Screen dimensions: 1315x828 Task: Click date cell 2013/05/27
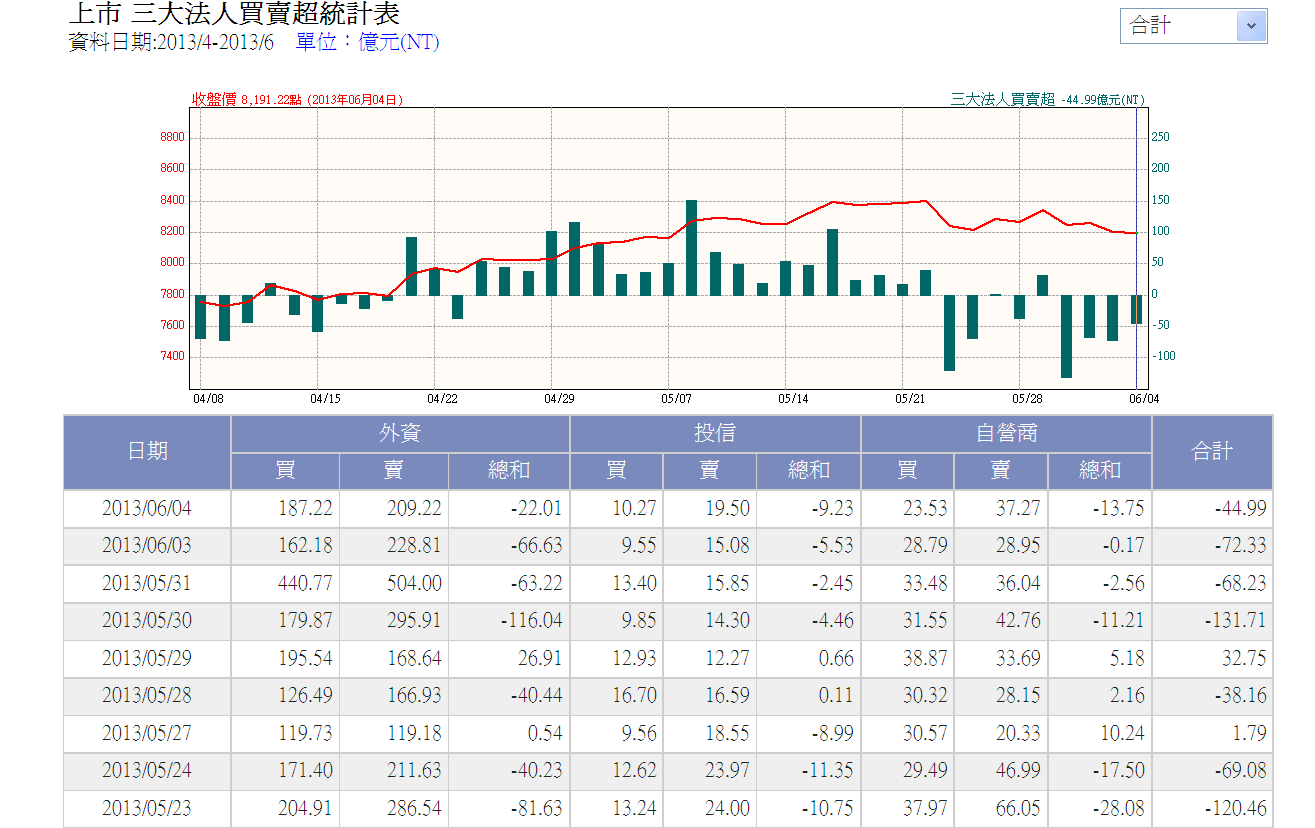click(x=147, y=734)
